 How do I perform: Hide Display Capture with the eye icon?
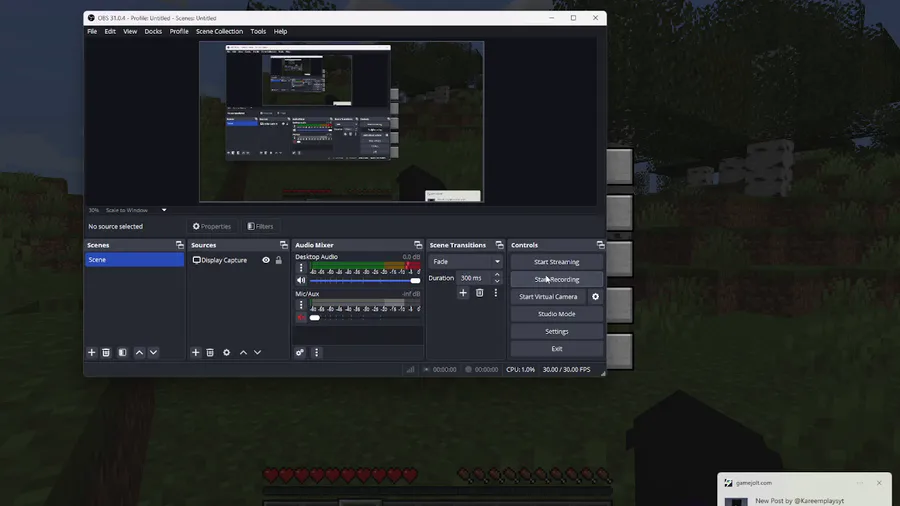pos(266,260)
